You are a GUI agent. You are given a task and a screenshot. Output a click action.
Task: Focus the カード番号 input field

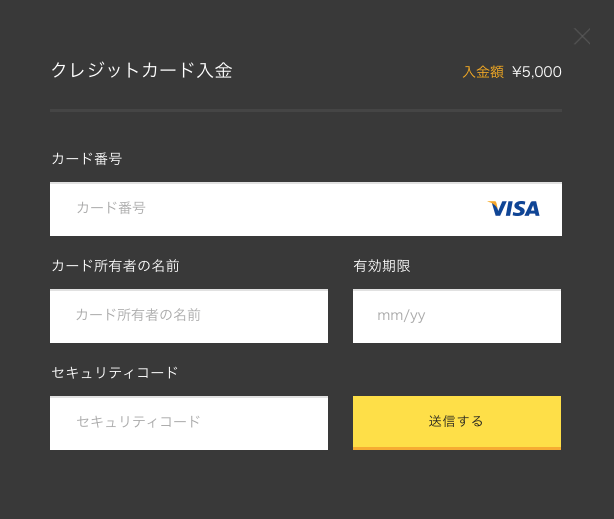[306, 209]
